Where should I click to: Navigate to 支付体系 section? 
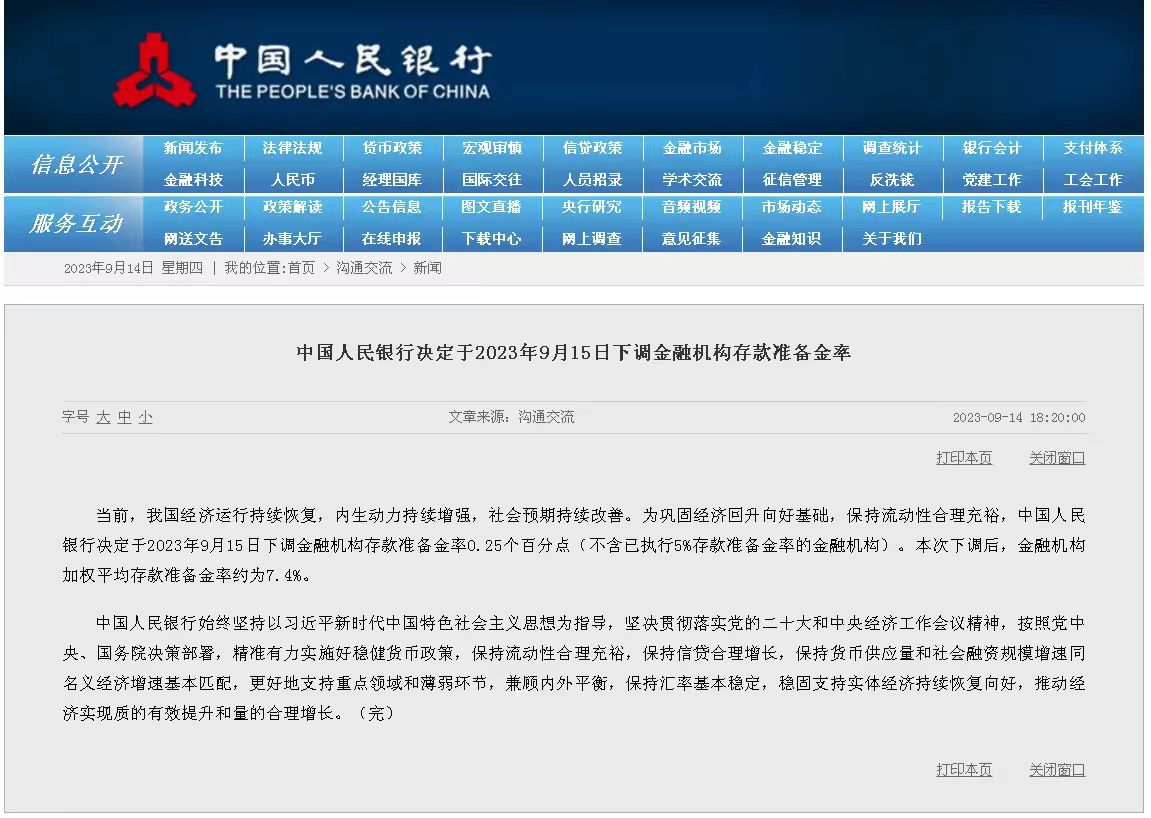pos(1092,148)
